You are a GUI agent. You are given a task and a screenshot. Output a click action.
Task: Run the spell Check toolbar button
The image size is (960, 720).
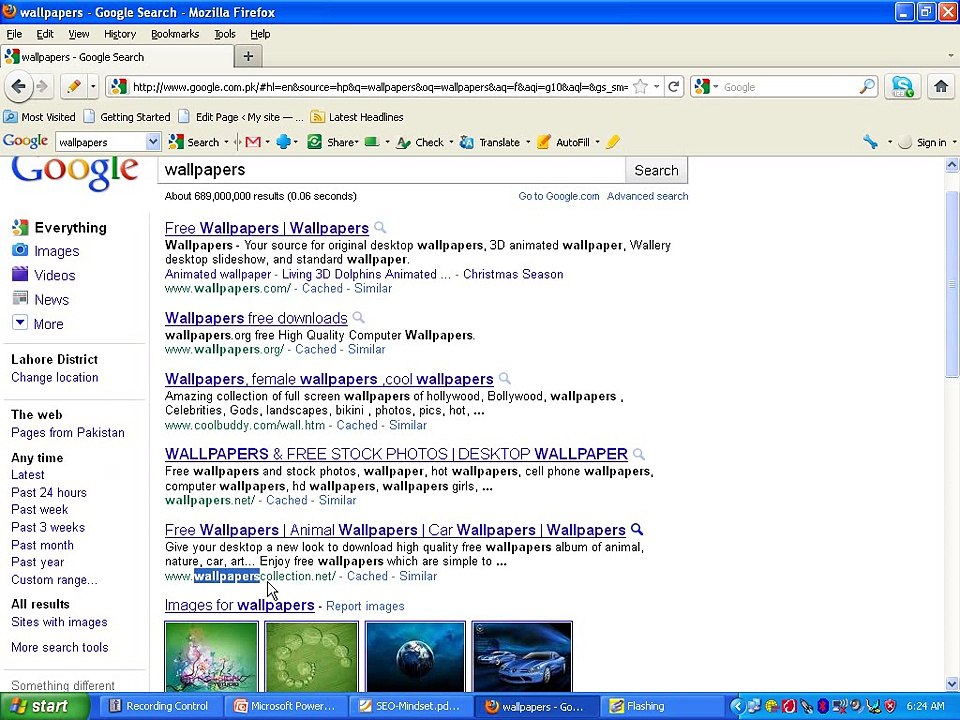coord(420,142)
